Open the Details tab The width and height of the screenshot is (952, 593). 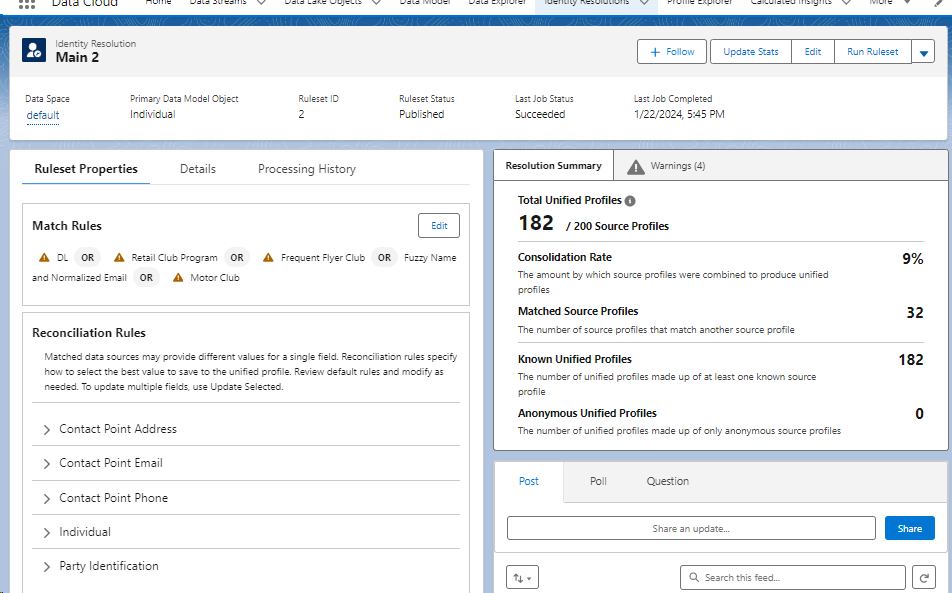coord(198,169)
